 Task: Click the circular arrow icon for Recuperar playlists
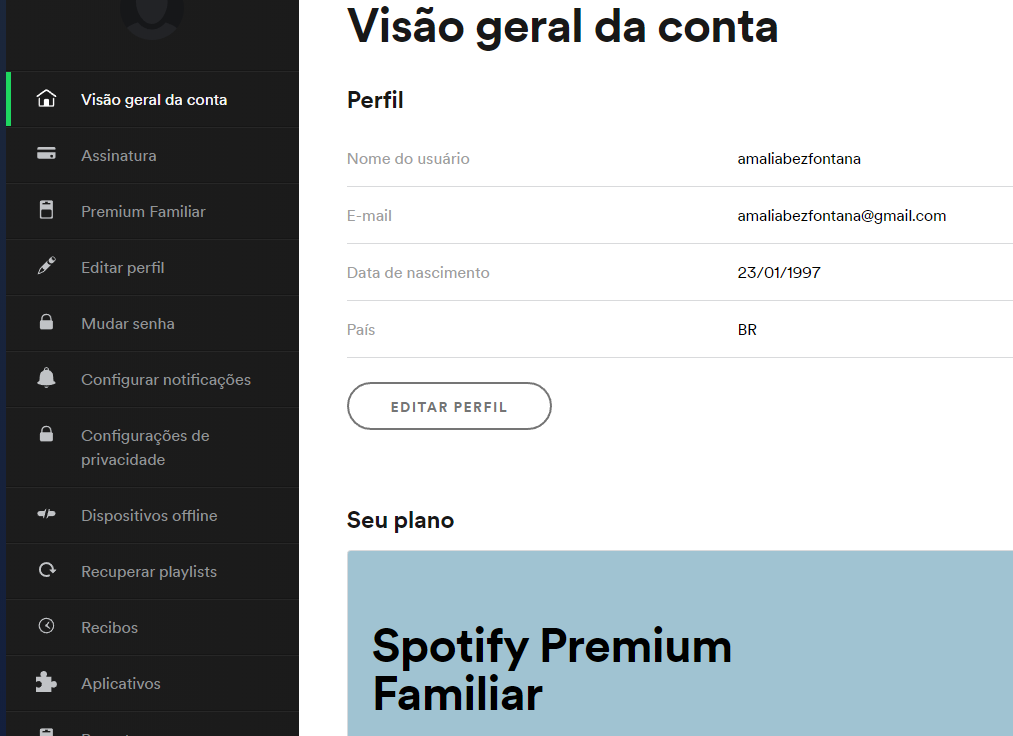[47, 570]
